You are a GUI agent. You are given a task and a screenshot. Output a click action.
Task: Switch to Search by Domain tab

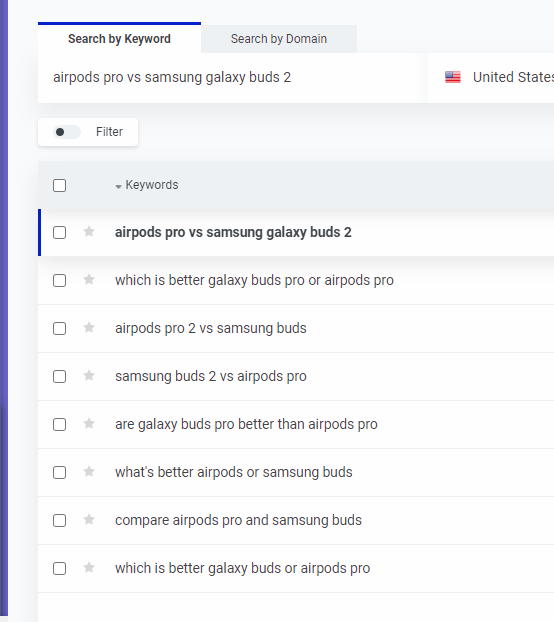click(x=279, y=39)
